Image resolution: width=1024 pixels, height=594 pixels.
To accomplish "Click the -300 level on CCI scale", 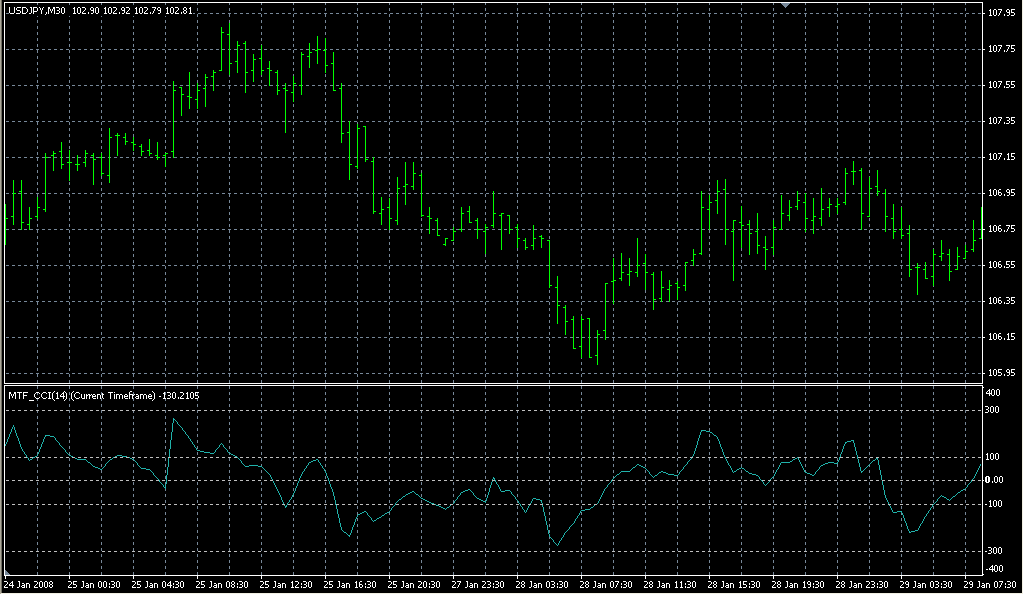I will [996, 550].
